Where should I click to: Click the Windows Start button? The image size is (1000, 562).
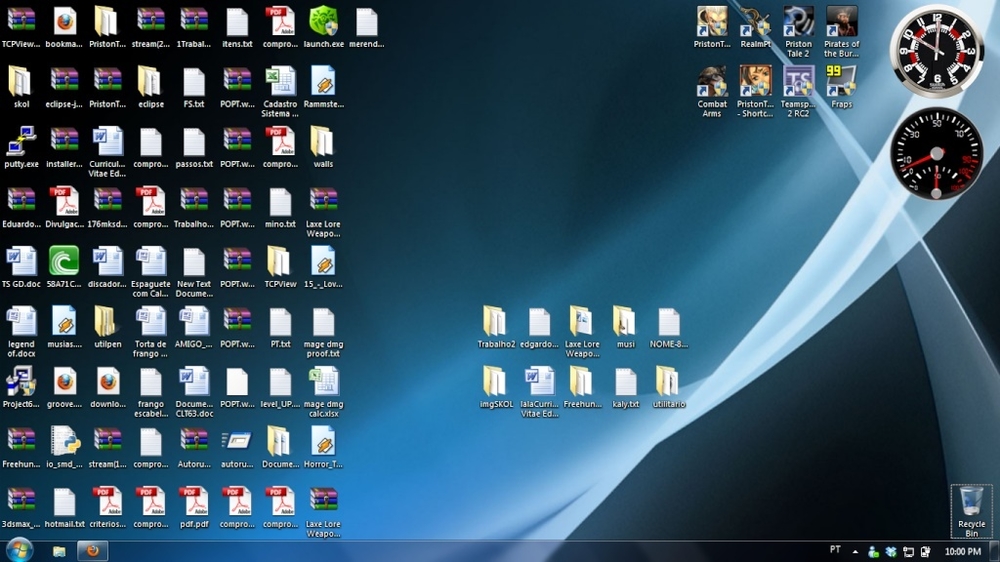pyautogui.click(x=19, y=551)
